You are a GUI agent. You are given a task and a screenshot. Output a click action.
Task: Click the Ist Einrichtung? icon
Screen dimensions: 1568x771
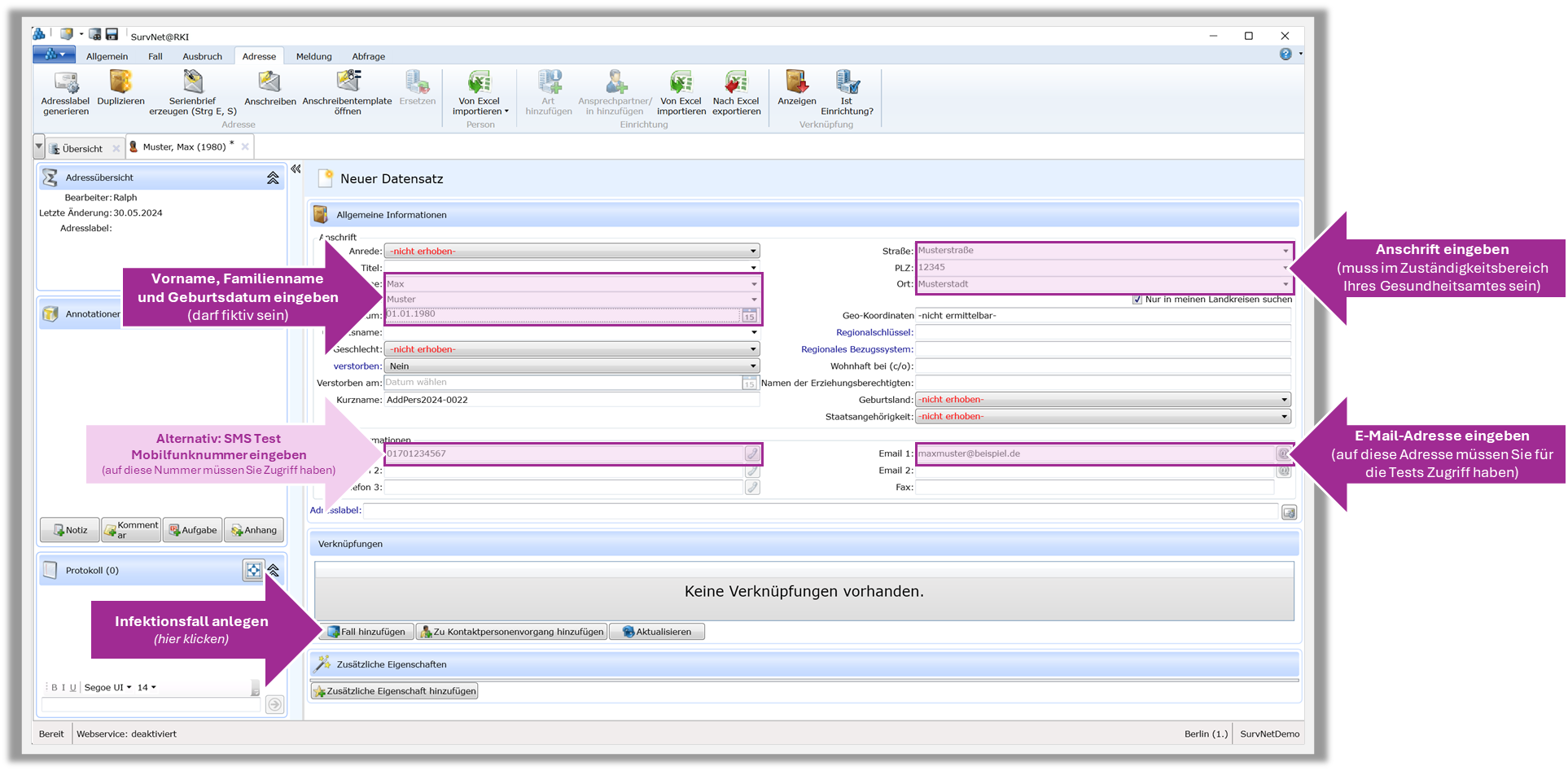pos(847,83)
